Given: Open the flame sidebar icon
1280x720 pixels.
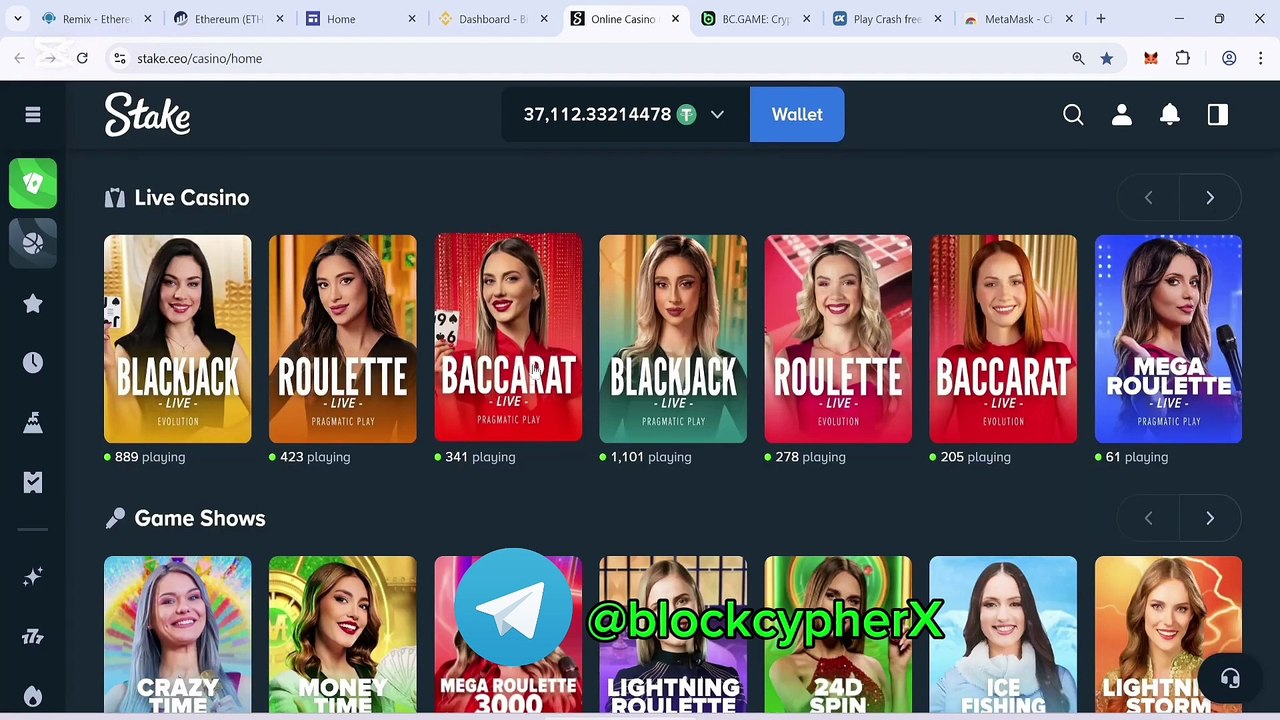Looking at the screenshot, I should pyautogui.click(x=33, y=696).
